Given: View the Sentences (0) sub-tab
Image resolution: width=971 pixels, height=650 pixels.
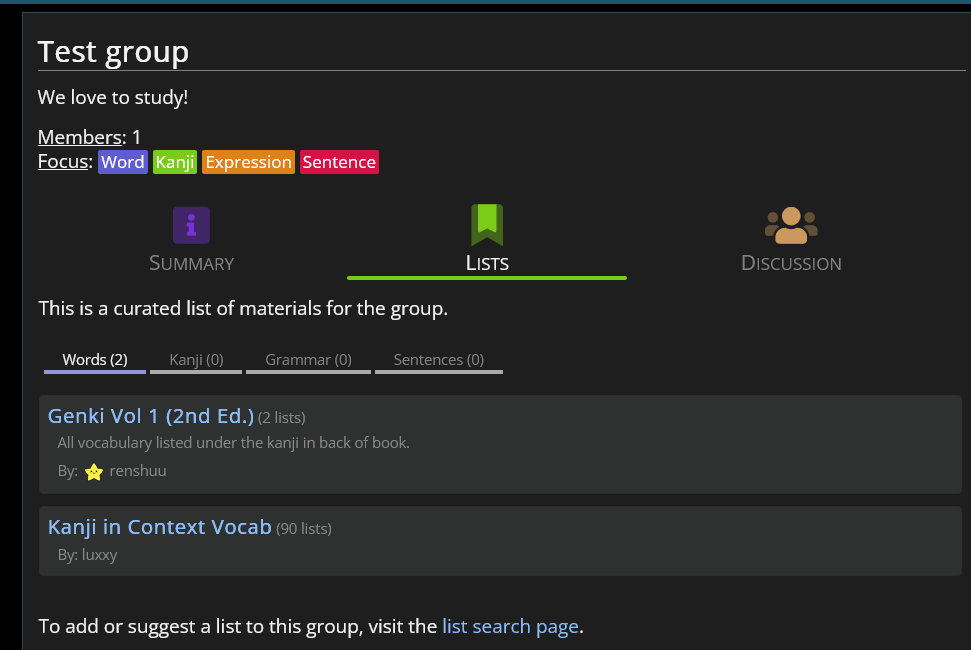Looking at the screenshot, I should (x=438, y=360).
